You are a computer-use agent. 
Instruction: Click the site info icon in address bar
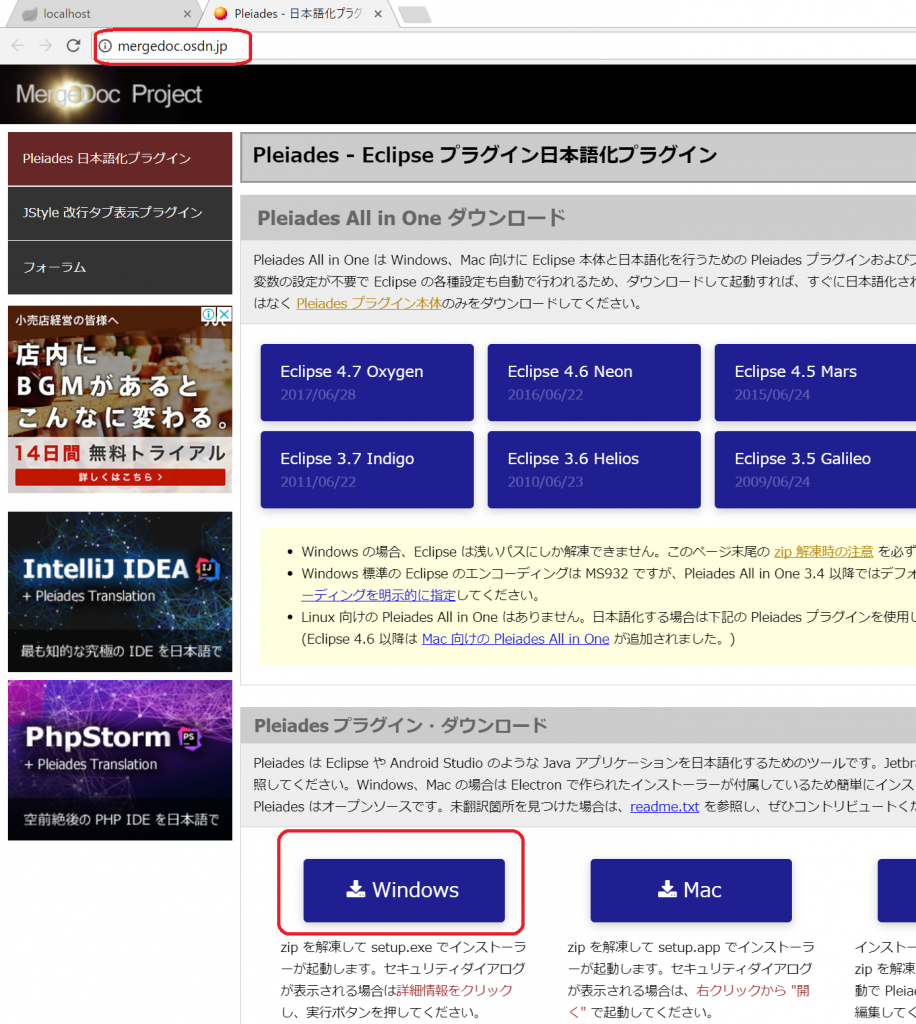pyautogui.click(x=106, y=46)
